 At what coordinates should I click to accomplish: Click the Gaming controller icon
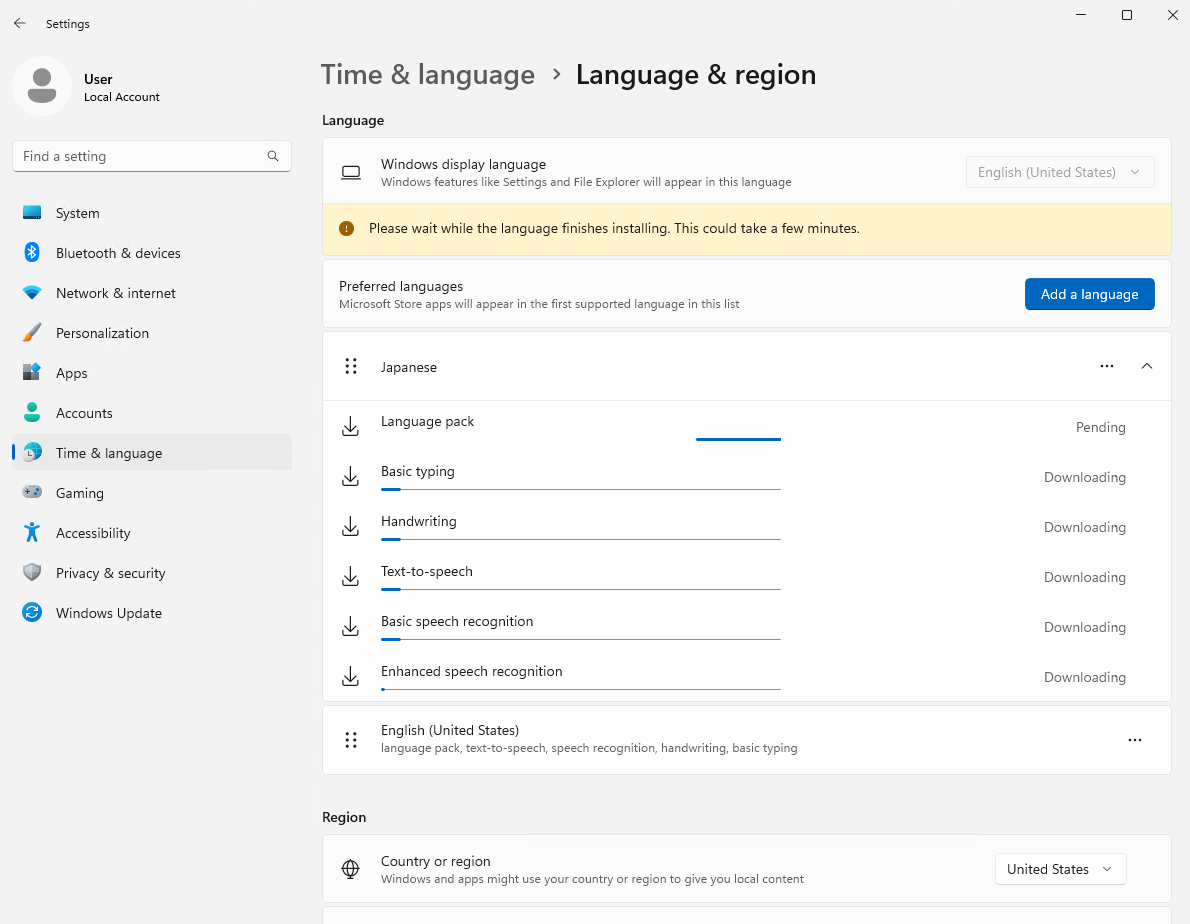coord(32,492)
